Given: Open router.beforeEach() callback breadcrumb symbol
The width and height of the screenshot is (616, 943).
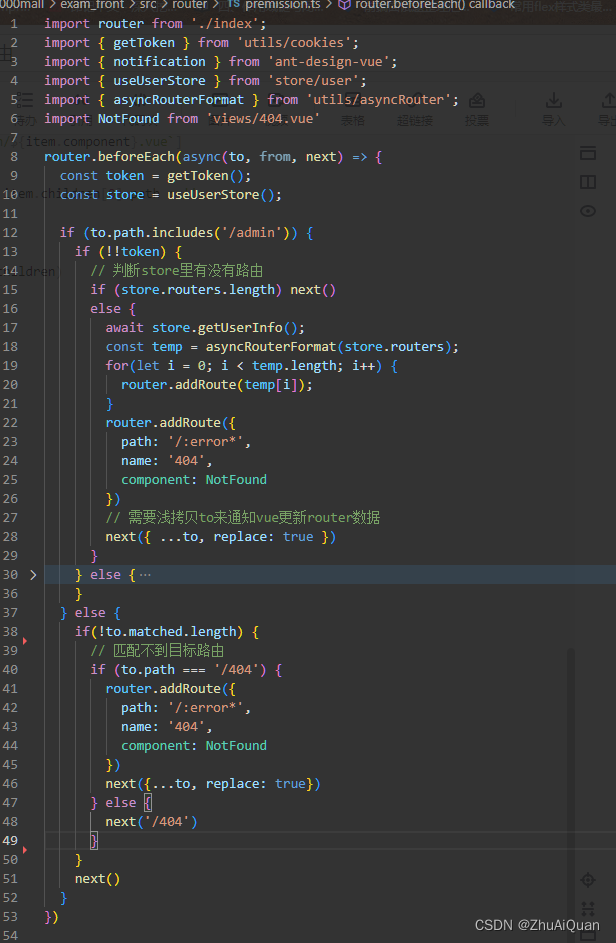Looking at the screenshot, I should (x=435, y=4).
